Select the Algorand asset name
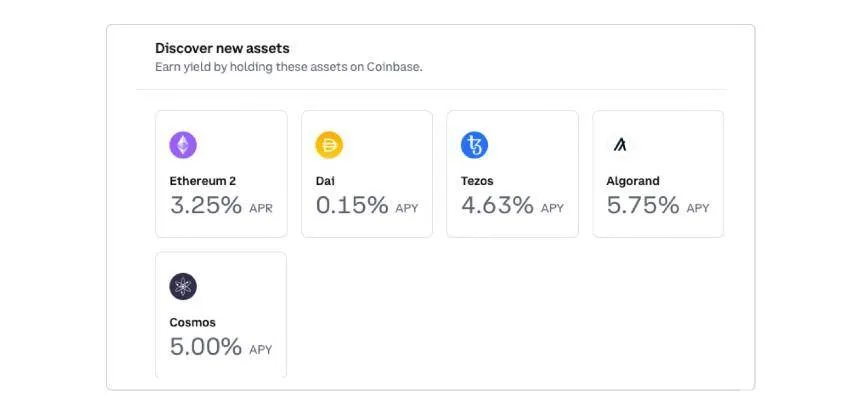This screenshot has height=418, width=867. click(x=632, y=181)
